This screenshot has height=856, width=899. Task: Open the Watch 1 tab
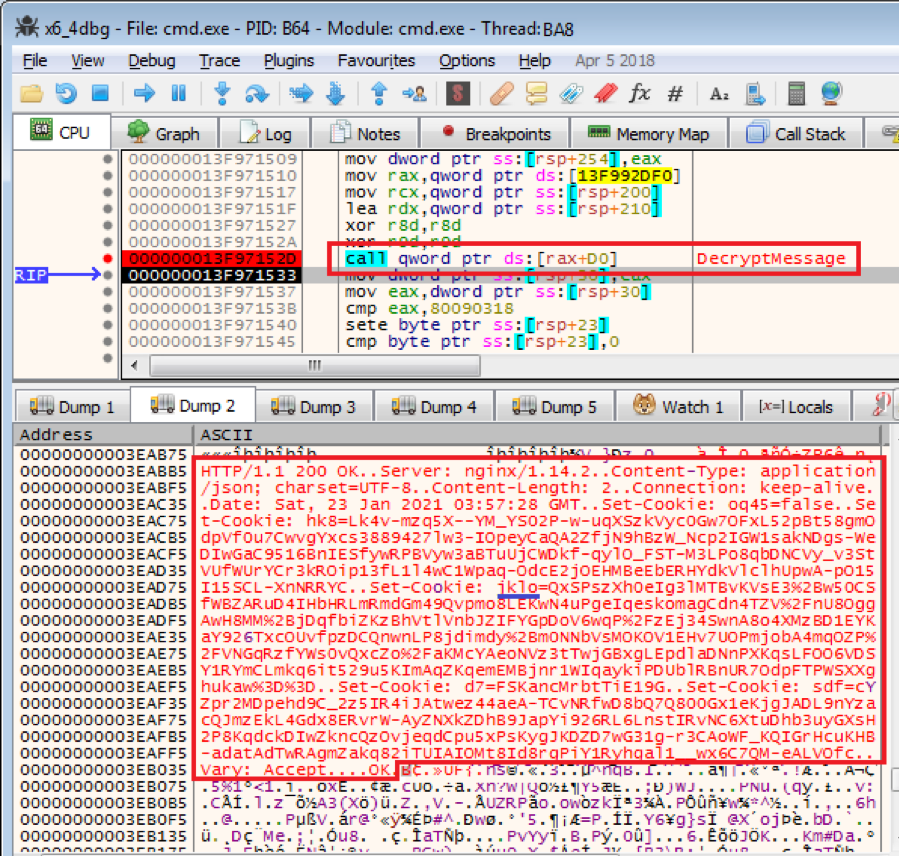(680, 407)
